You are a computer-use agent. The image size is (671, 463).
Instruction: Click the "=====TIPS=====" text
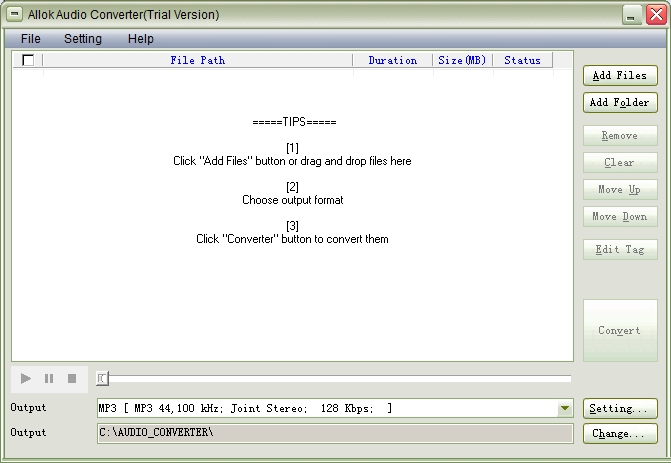(294, 122)
